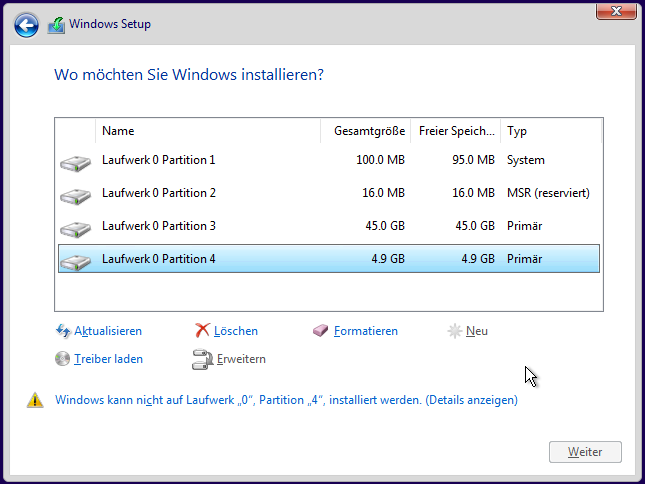Click the Treiber laden disc icon
Image resolution: width=645 pixels, height=484 pixels.
(63, 359)
